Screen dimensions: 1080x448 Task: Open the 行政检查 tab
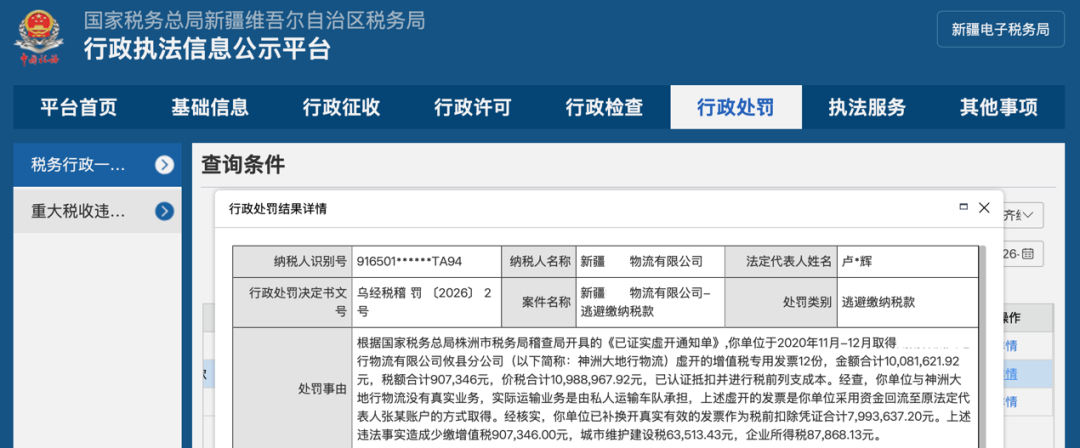[x=604, y=108]
